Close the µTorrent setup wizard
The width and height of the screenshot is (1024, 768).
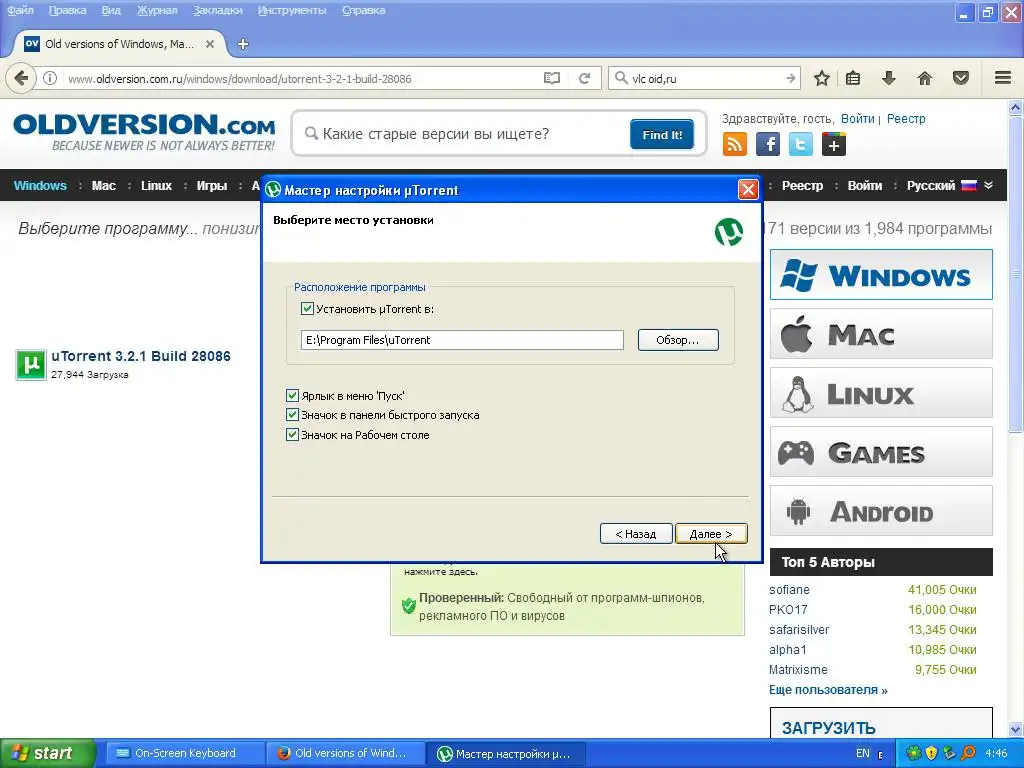click(x=748, y=189)
